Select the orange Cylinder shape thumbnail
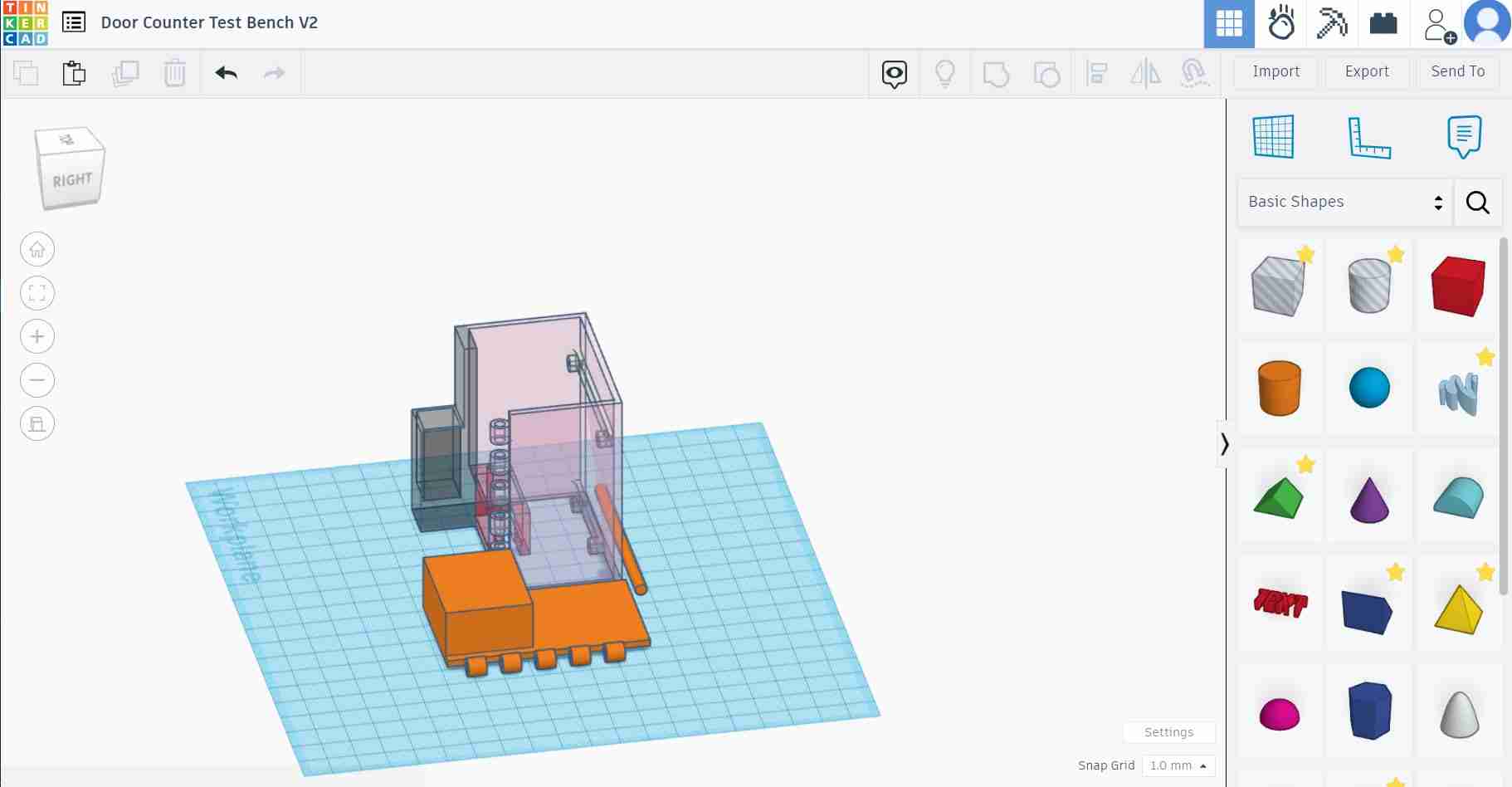This screenshot has height=787, width=1512. point(1279,388)
